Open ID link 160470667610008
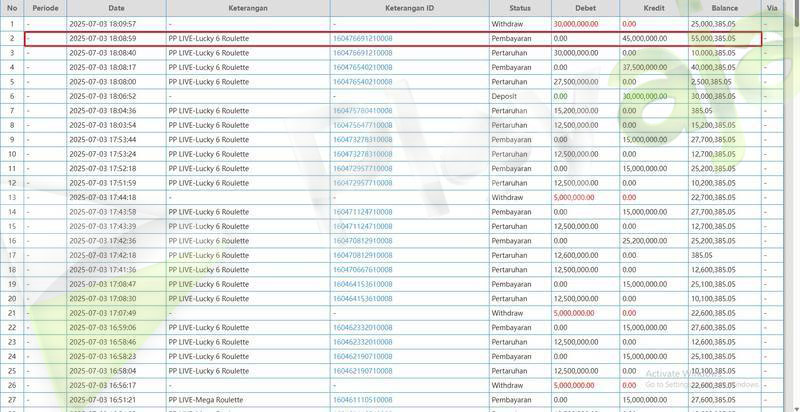 (362, 270)
